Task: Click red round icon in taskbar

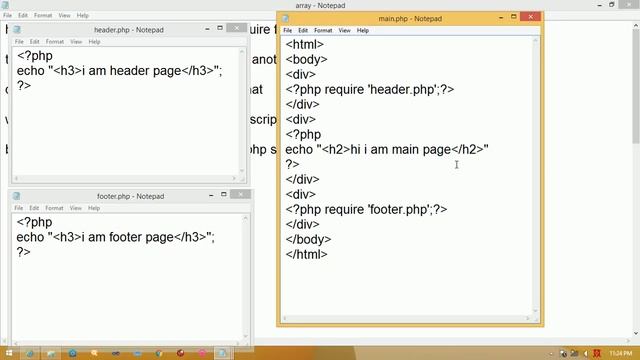Action: [x=180, y=353]
